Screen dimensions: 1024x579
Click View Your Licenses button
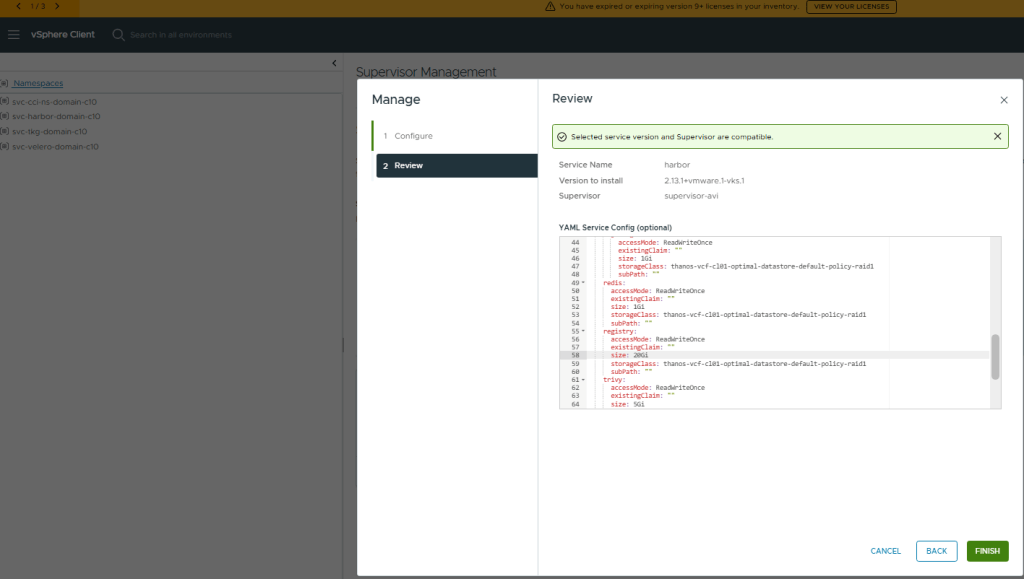(851, 7)
